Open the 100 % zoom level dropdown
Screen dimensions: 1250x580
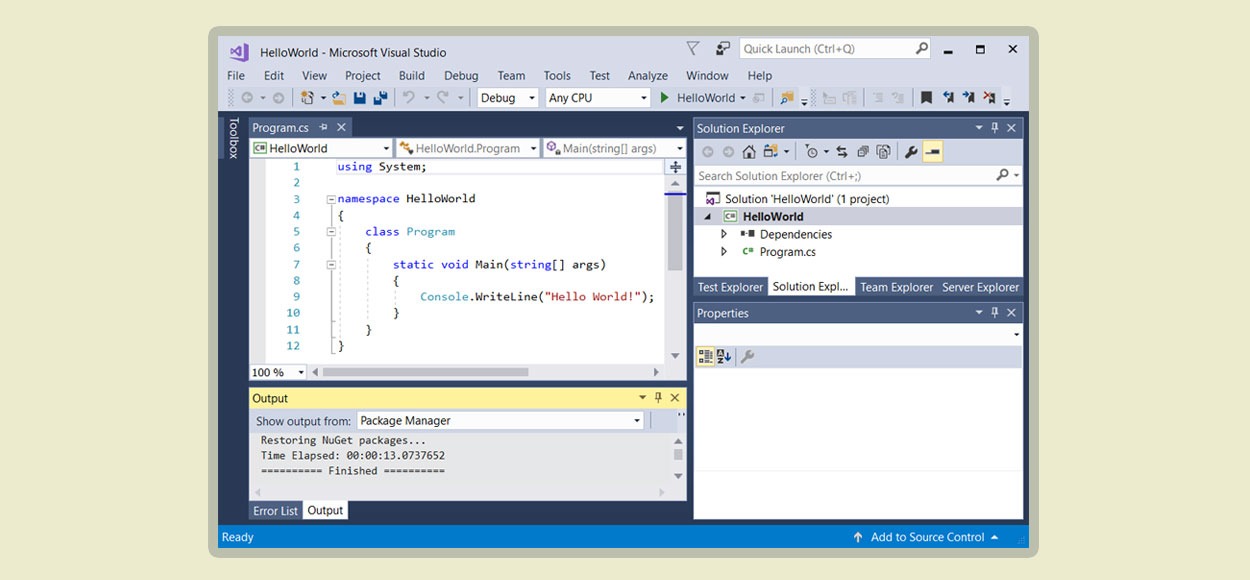[278, 372]
